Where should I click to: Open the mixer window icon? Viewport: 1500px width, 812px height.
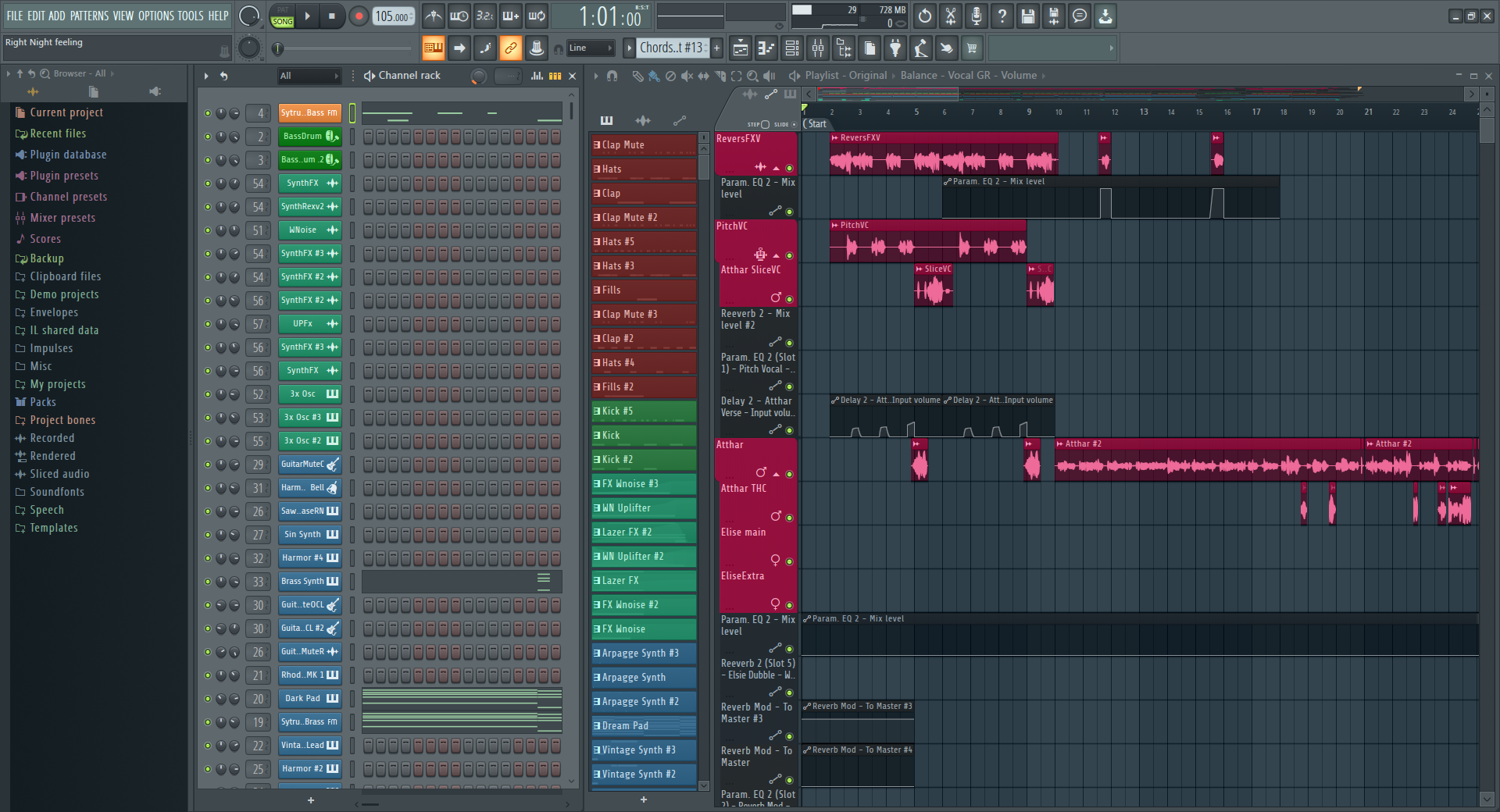818,48
